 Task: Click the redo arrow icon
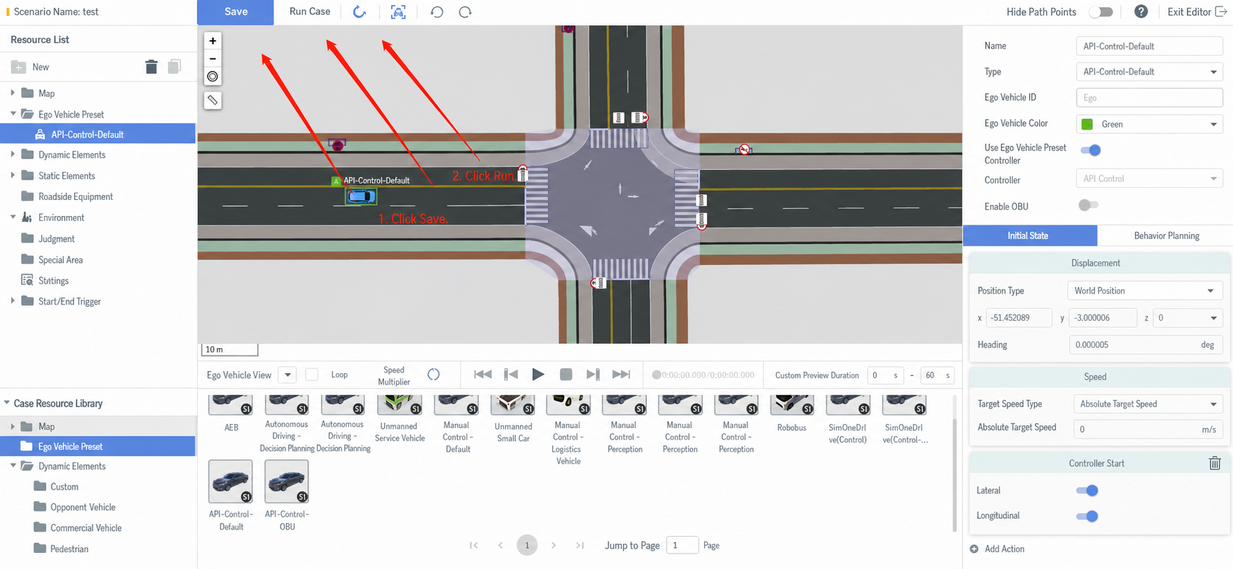click(x=465, y=12)
